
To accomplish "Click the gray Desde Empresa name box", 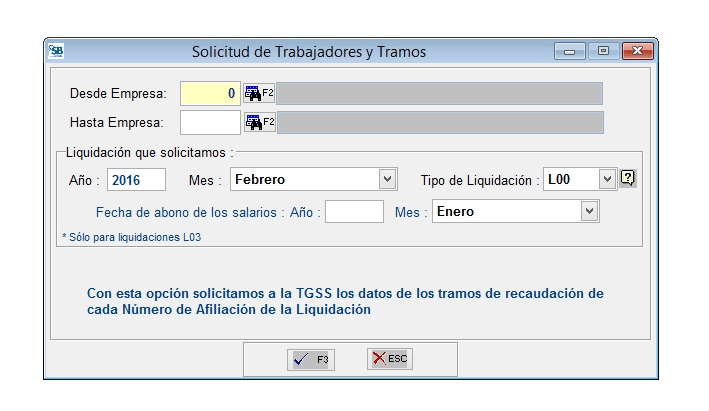I will (x=440, y=94).
